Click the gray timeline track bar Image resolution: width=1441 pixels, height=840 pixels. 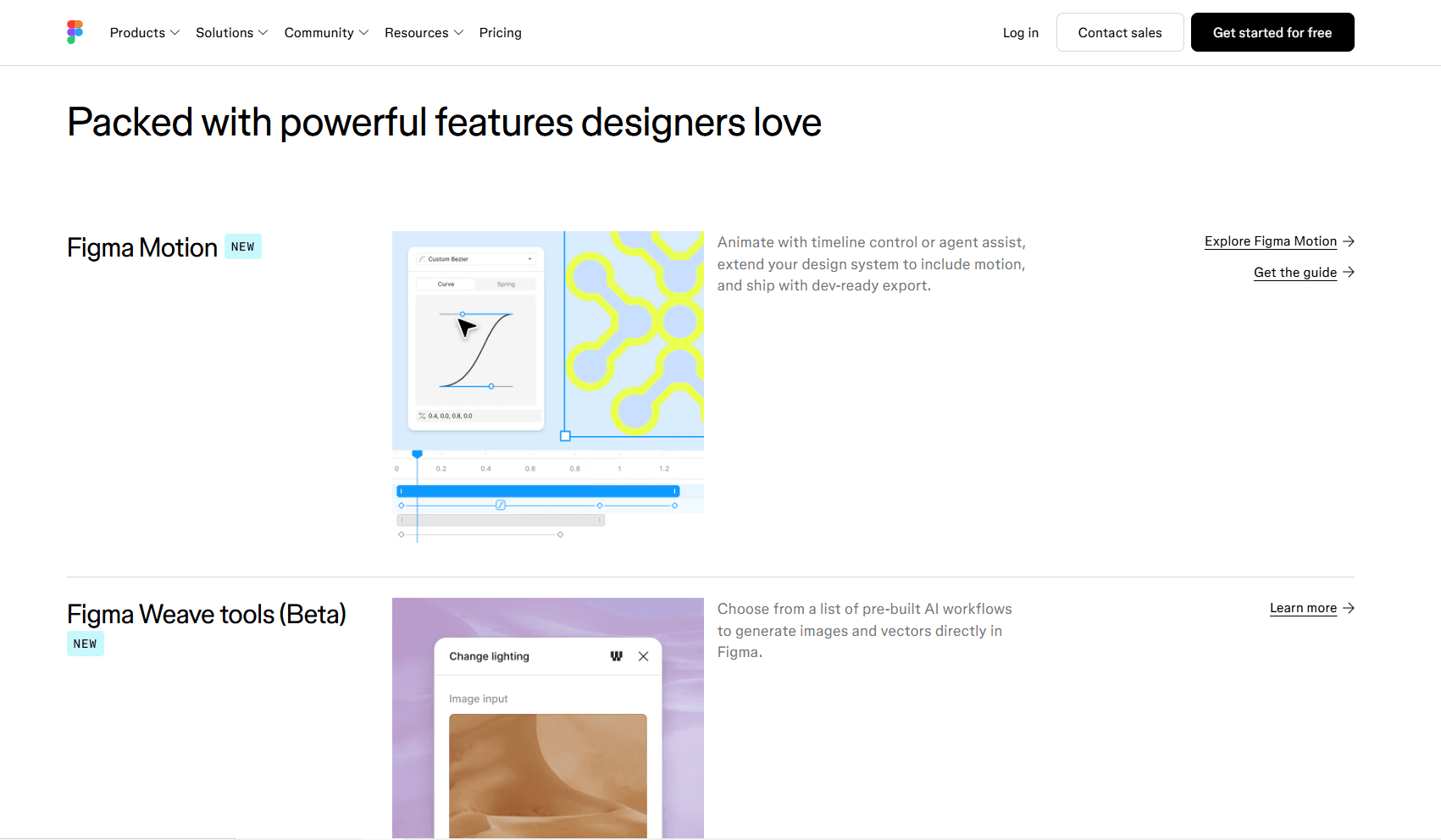coord(501,520)
